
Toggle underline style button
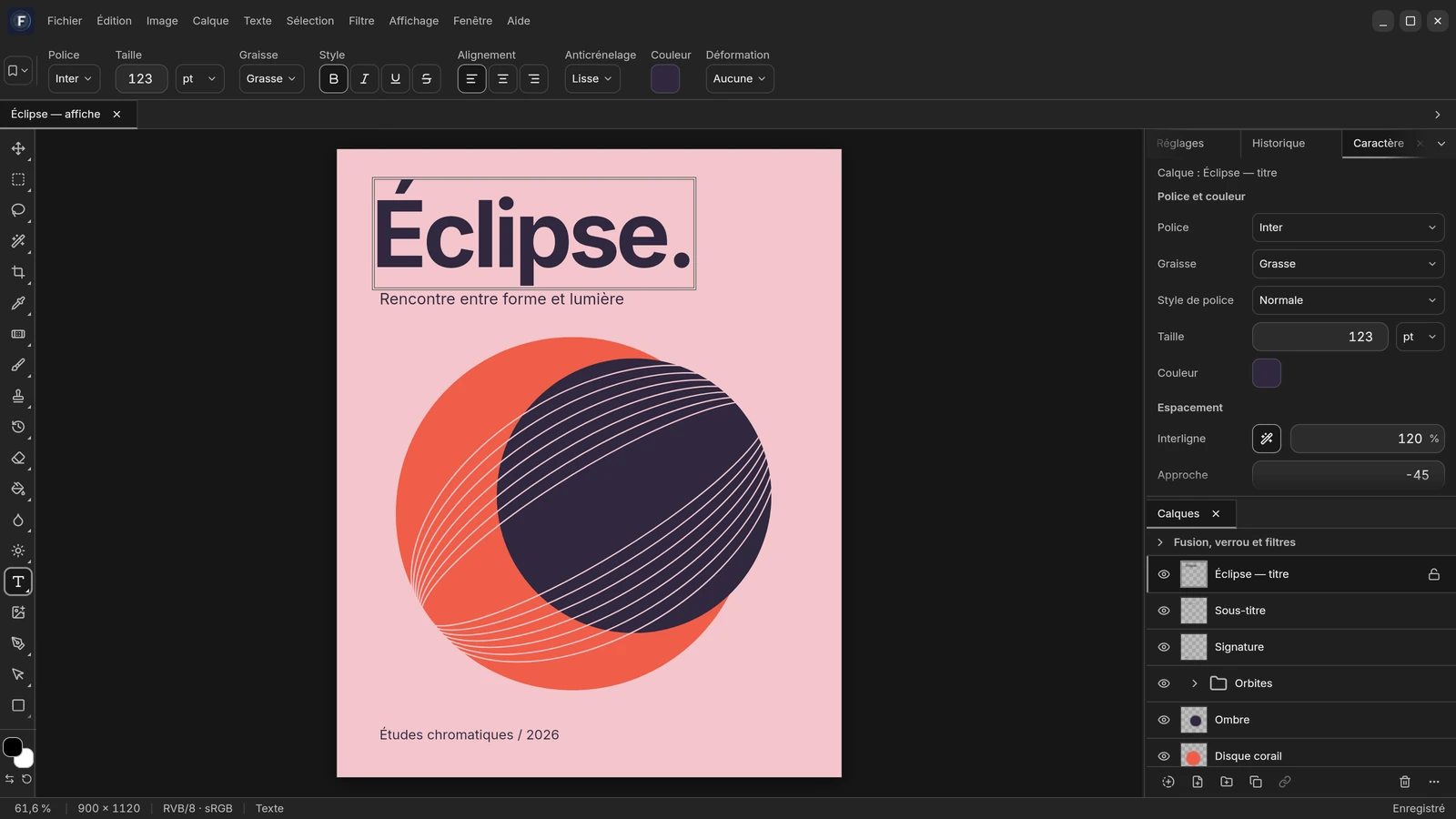point(396,79)
